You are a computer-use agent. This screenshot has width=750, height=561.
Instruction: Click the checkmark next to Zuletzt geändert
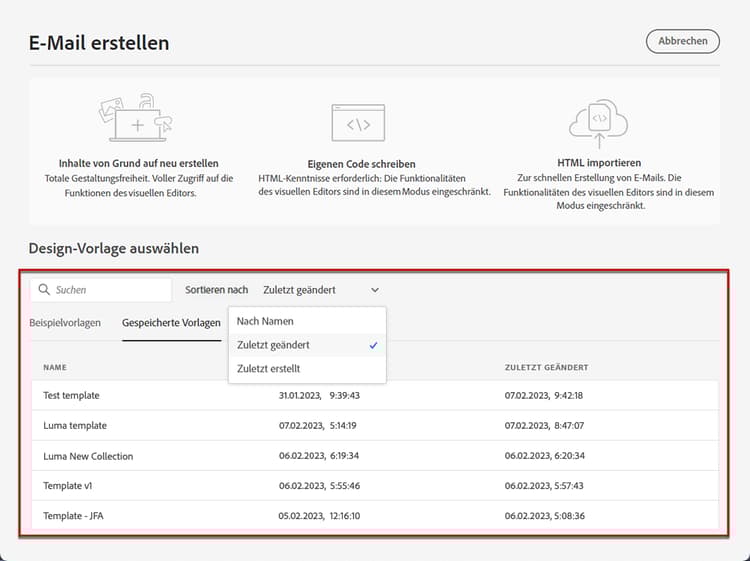[x=374, y=345]
